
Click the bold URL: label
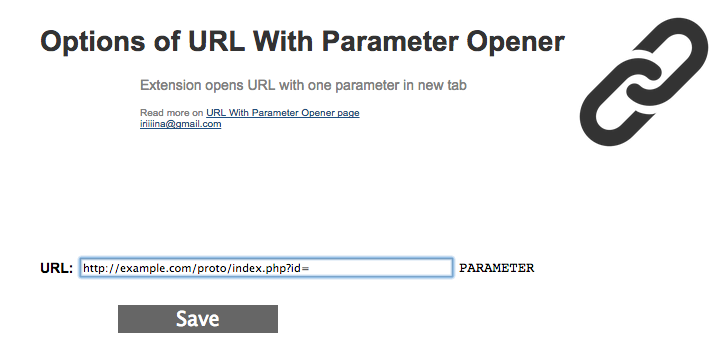57,268
